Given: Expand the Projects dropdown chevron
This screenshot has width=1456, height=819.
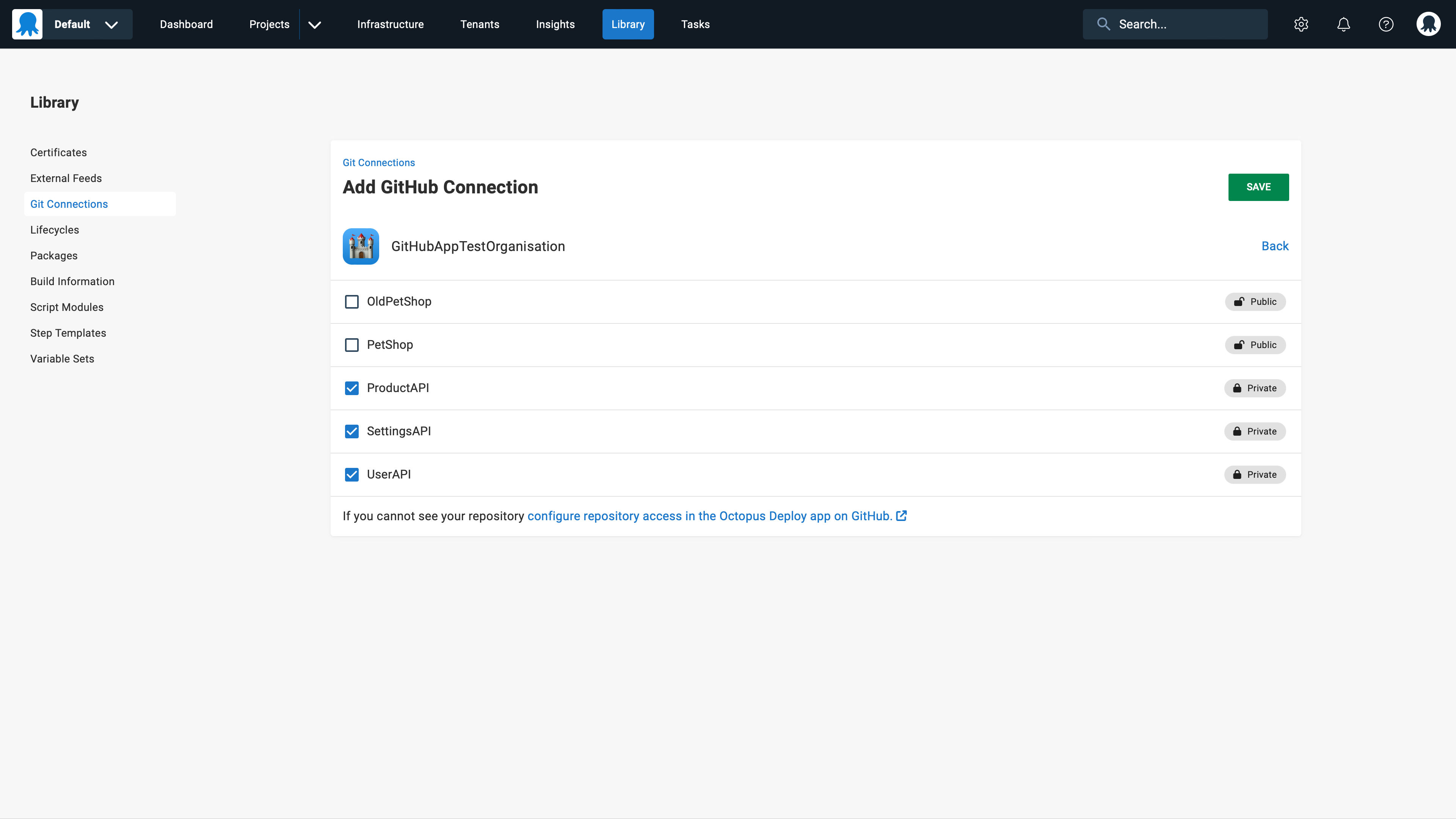Looking at the screenshot, I should click(315, 24).
